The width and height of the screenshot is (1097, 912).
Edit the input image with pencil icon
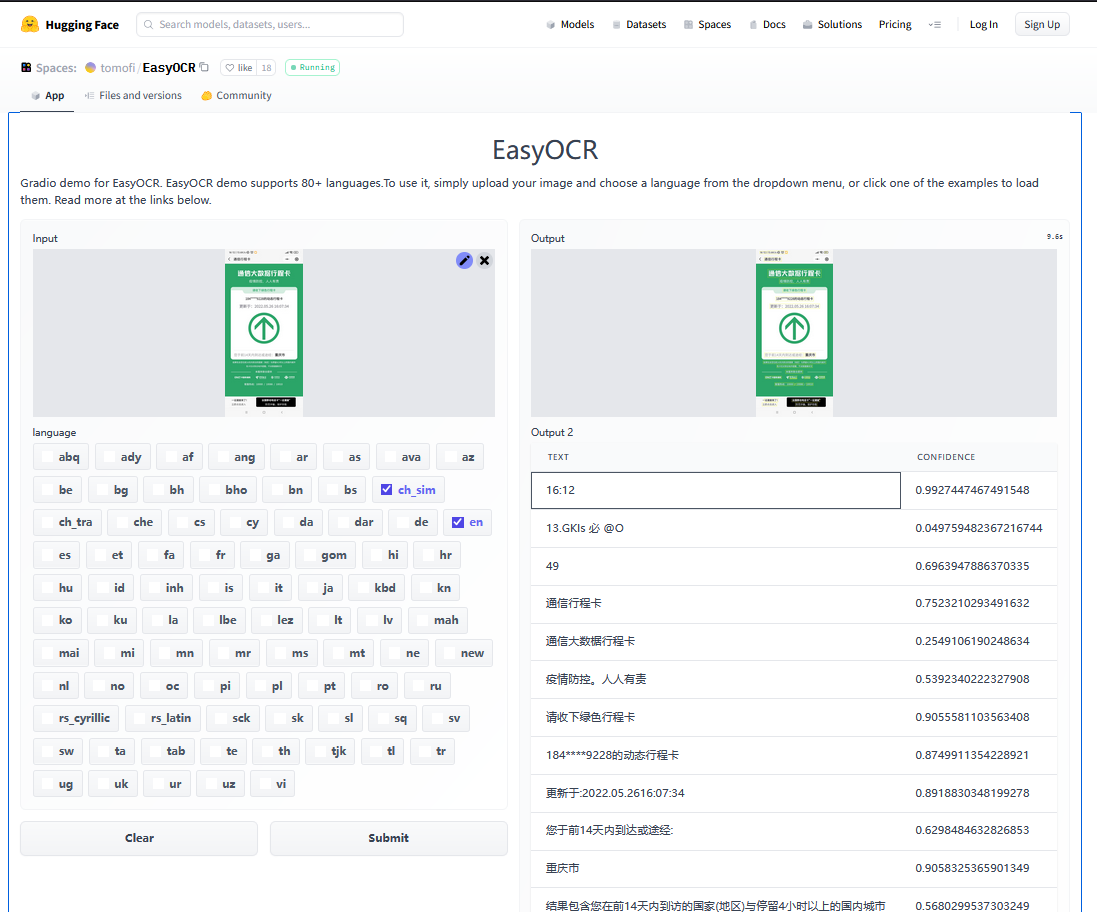click(x=464, y=260)
